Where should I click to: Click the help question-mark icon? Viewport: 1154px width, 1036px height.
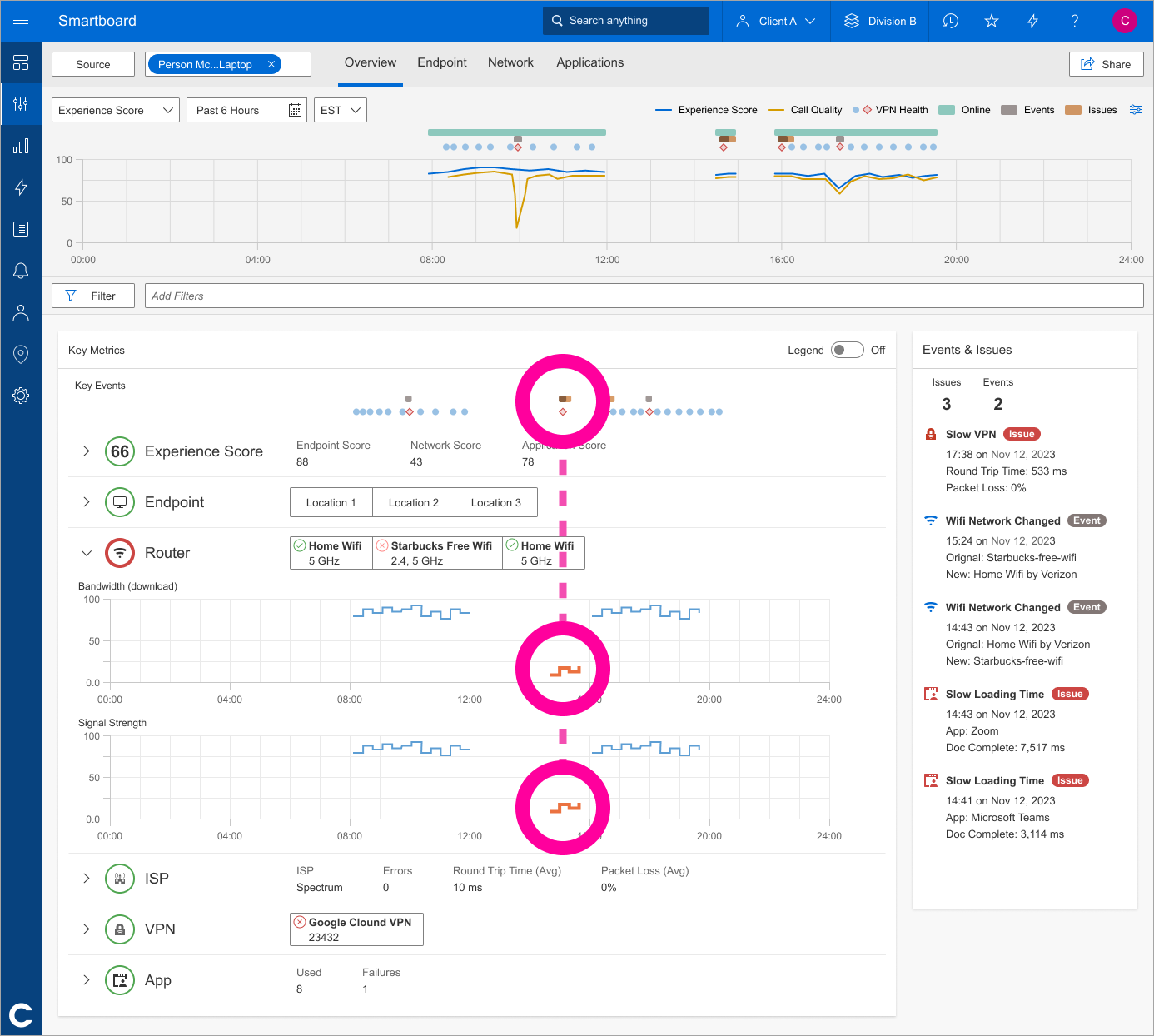click(x=1075, y=21)
